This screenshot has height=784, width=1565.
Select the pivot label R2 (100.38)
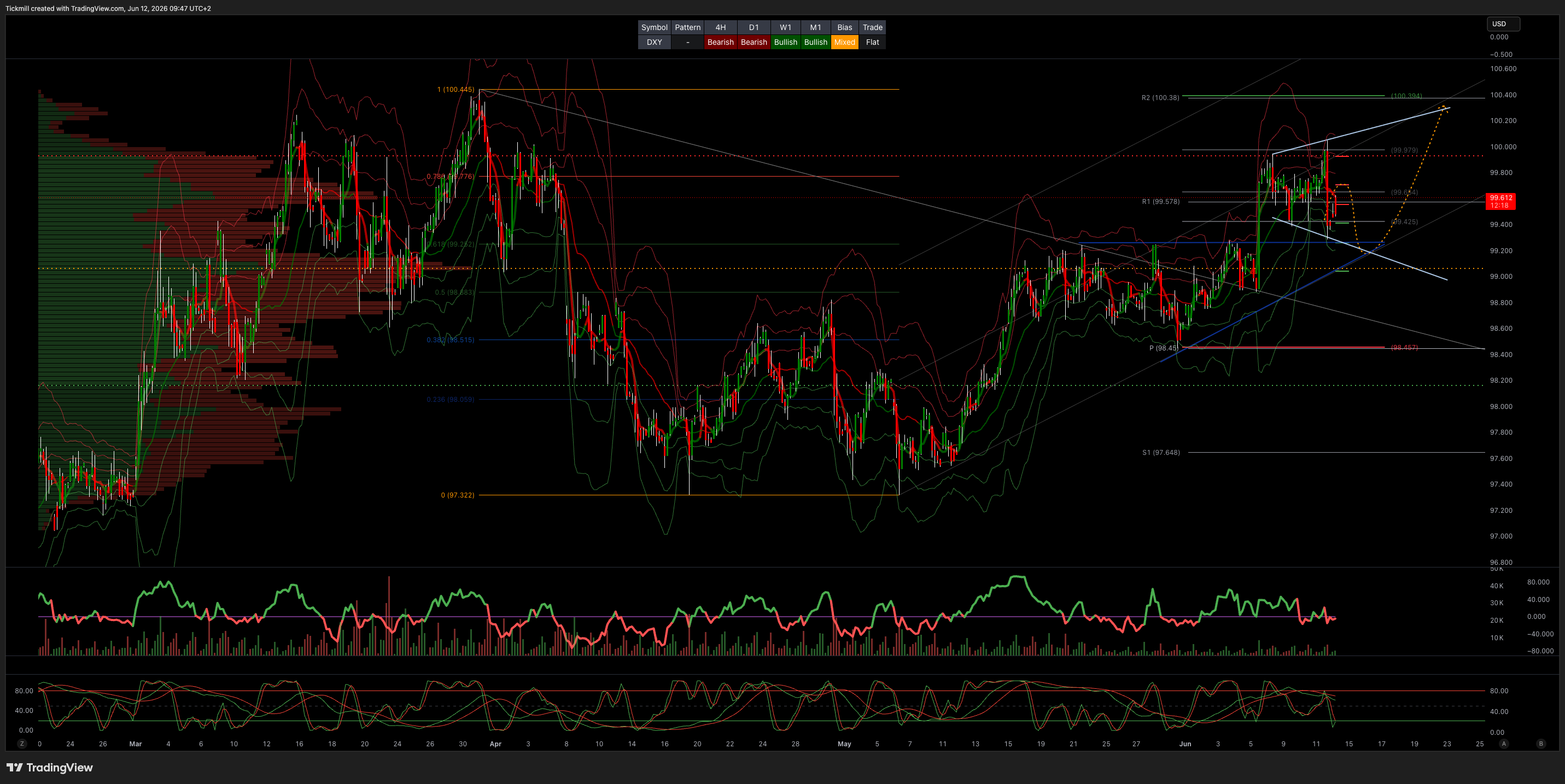click(x=1160, y=98)
